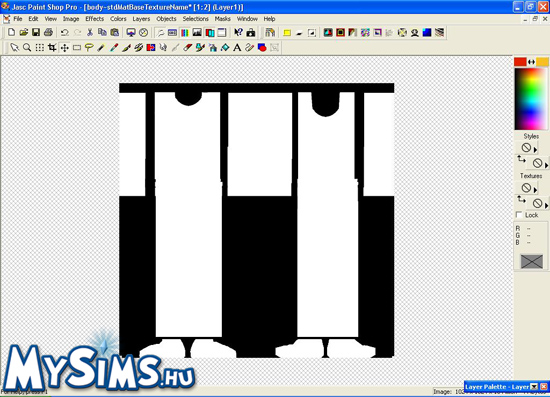550x397 pixels.
Task: Toggle the Layer Palette toolbar button
Action: coord(210,33)
